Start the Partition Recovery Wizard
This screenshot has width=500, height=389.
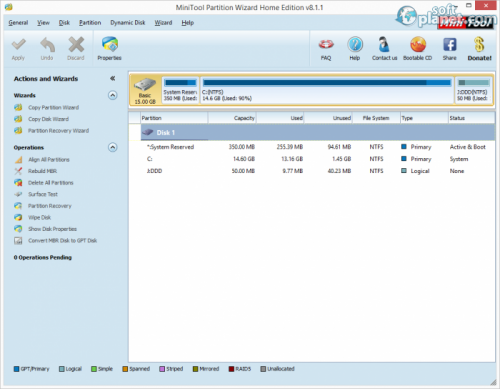[x=58, y=131]
